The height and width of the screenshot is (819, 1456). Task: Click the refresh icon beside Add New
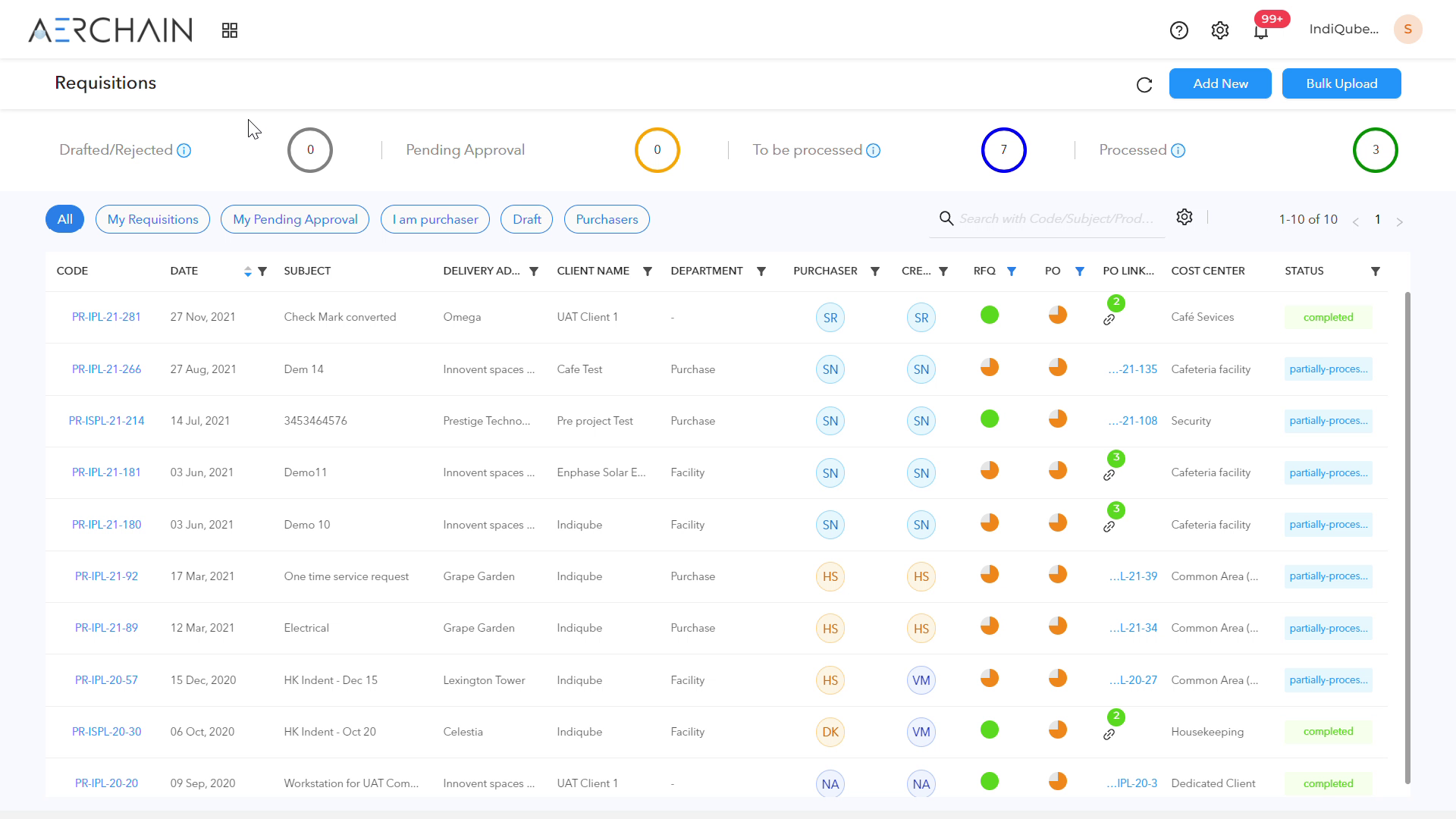point(1144,85)
